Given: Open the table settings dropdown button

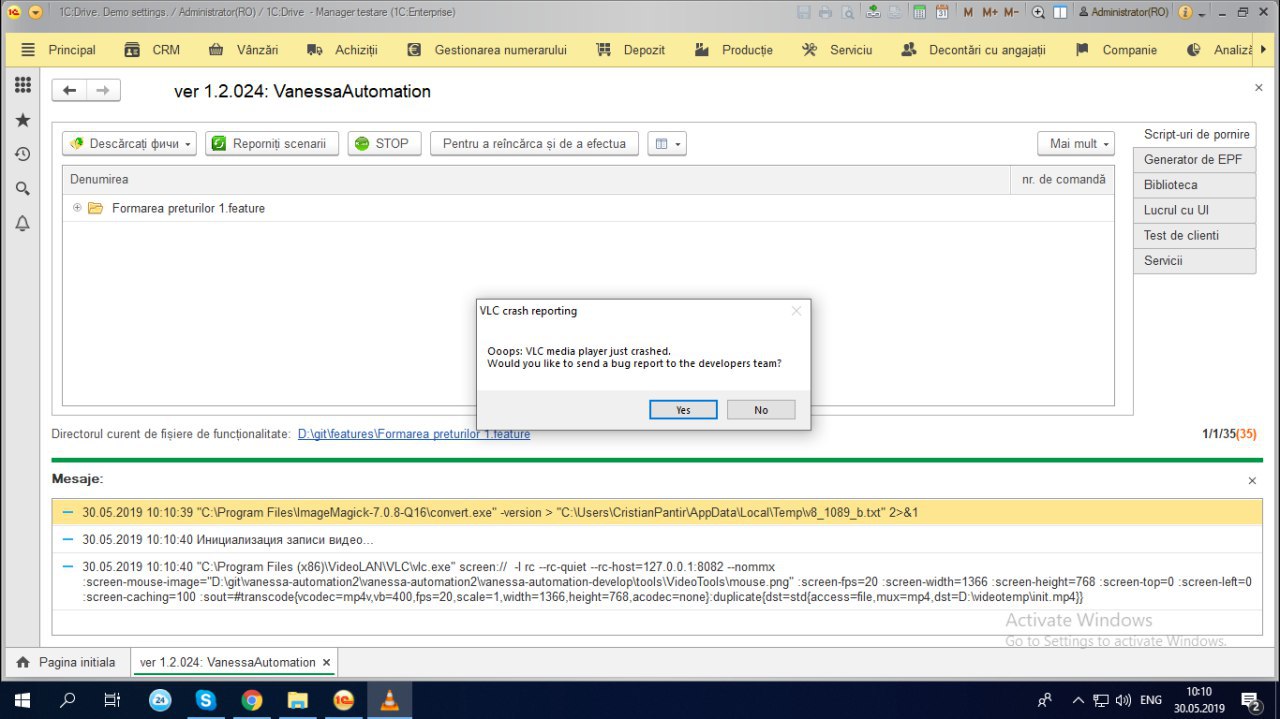Looking at the screenshot, I should (667, 144).
